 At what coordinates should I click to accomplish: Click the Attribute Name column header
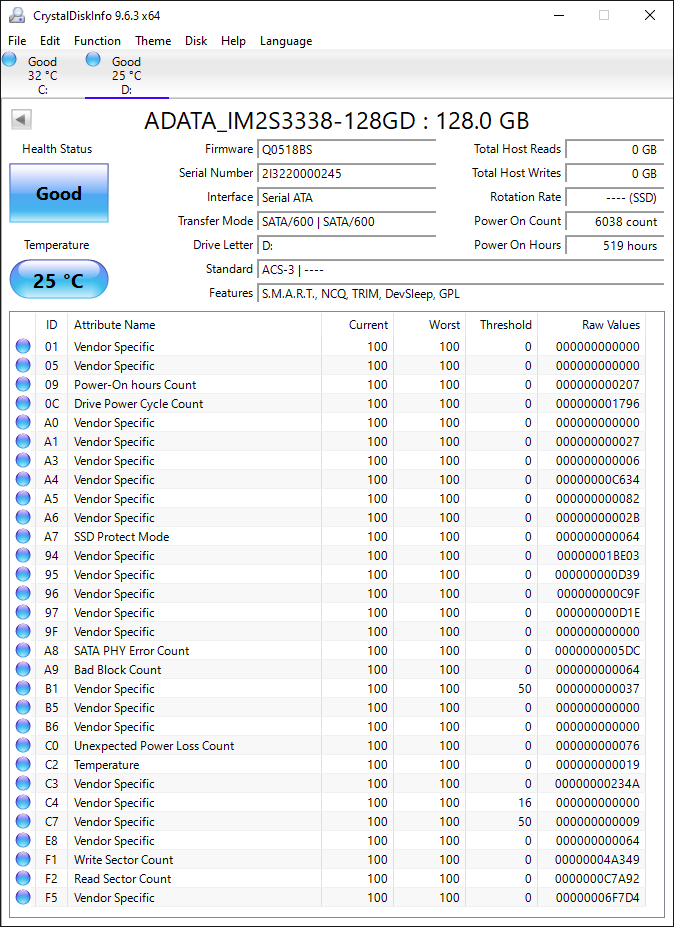pyautogui.click(x=195, y=325)
